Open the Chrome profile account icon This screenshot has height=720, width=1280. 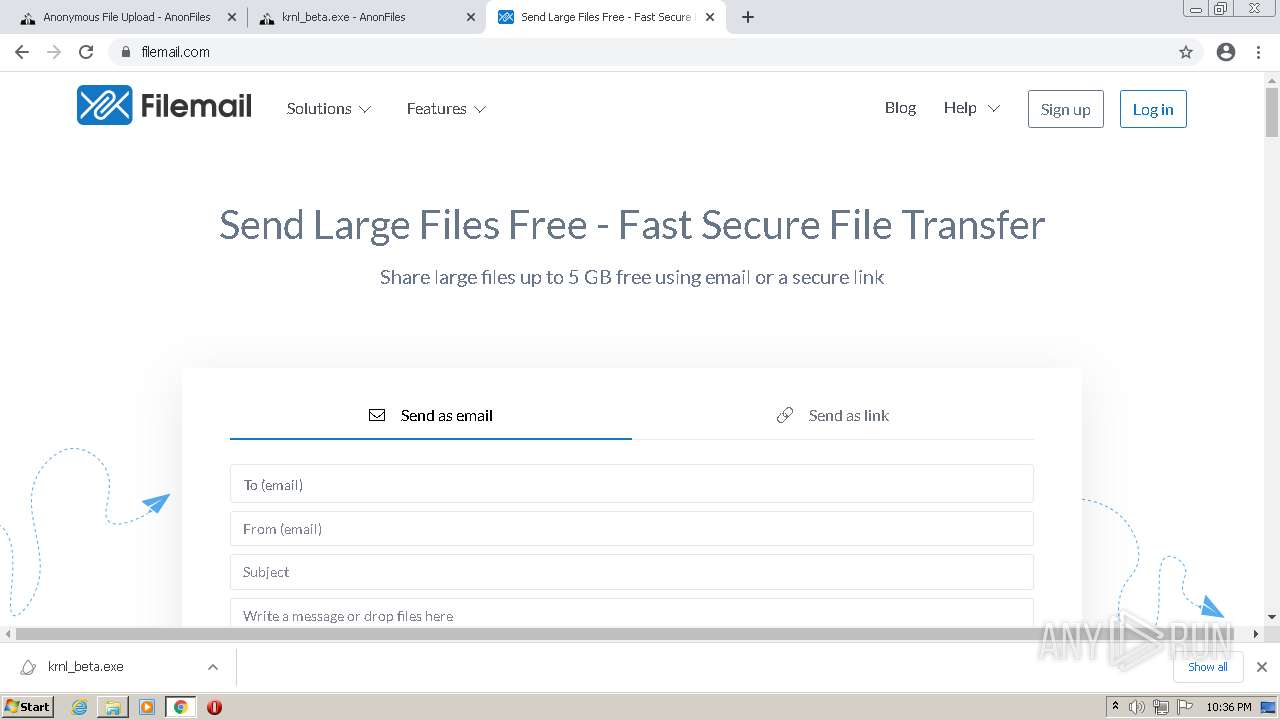tap(1226, 52)
